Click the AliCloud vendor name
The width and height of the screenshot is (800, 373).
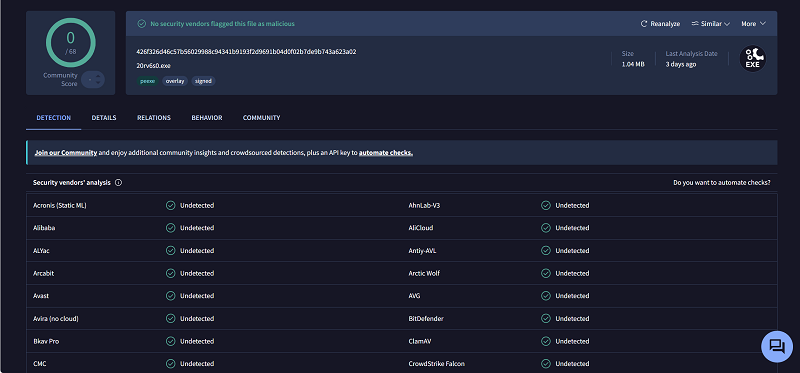click(x=421, y=228)
